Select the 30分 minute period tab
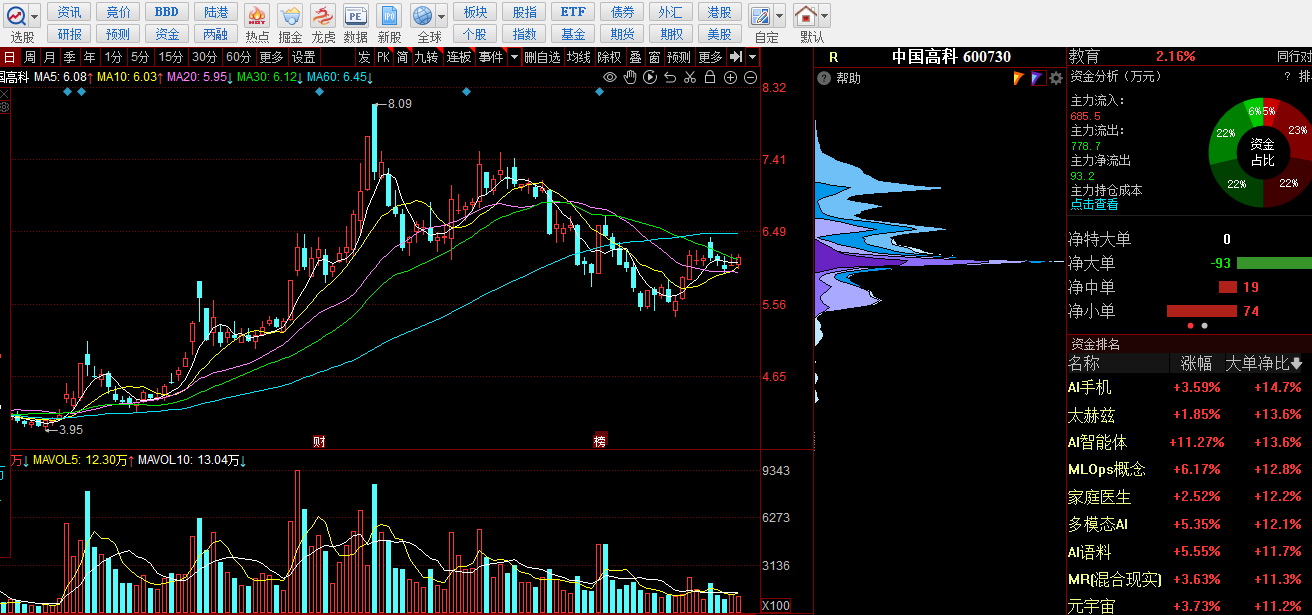 pos(205,57)
